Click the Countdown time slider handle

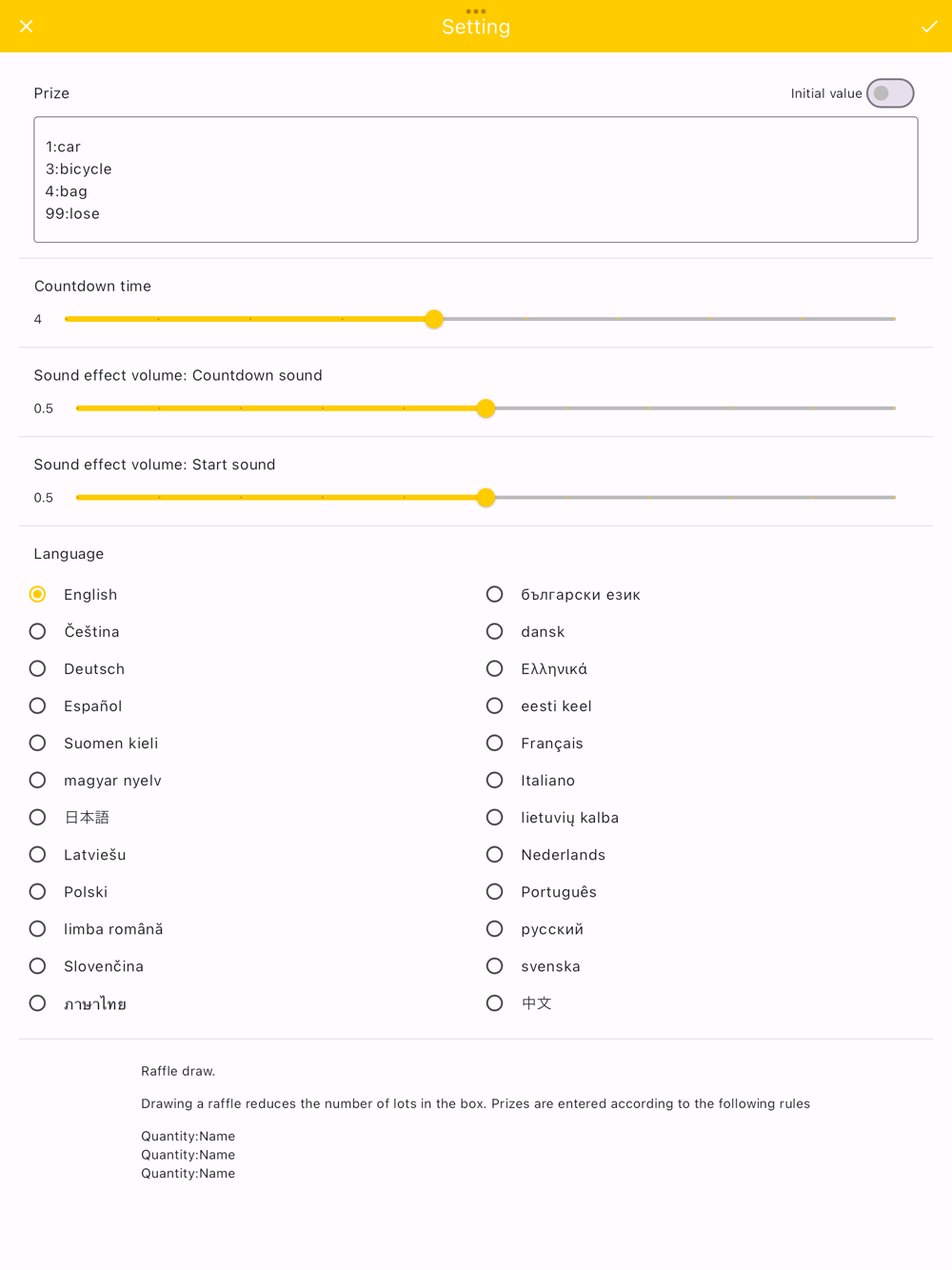[x=434, y=319]
